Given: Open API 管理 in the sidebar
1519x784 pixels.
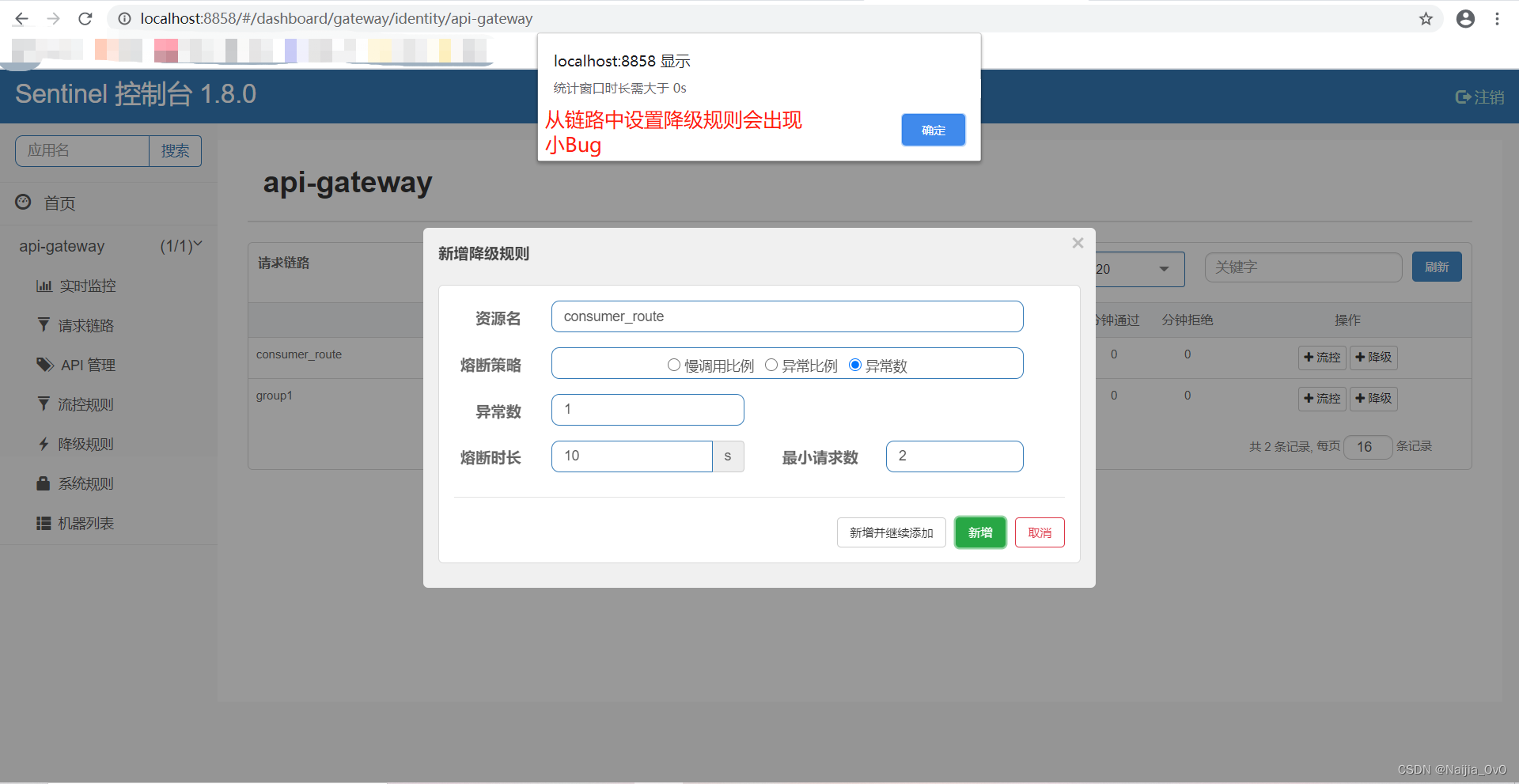Looking at the screenshot, I should tap(89, 365).
